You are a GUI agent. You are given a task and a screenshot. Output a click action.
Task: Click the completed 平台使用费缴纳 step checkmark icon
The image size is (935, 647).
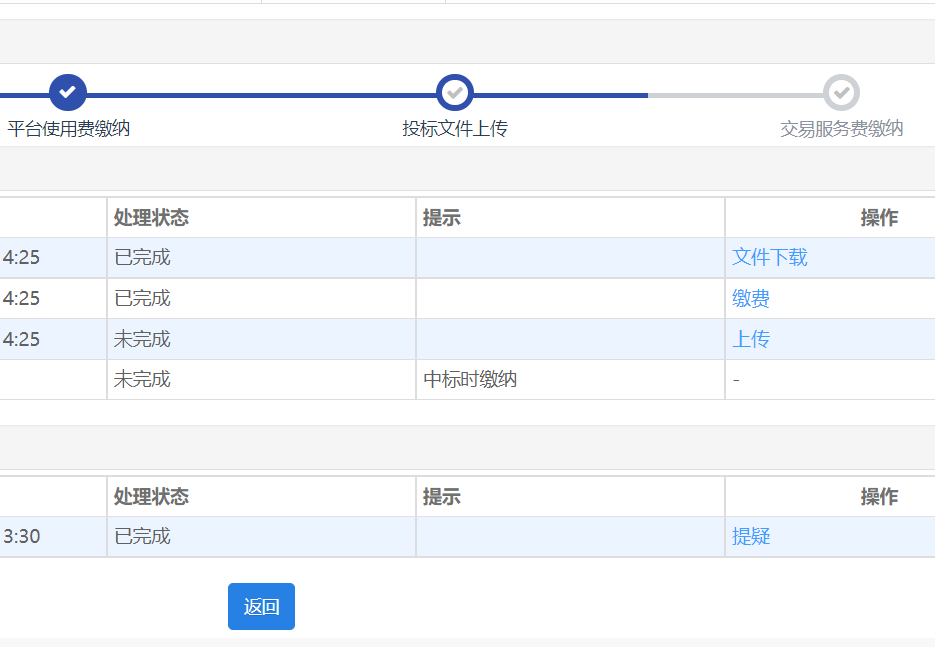point(68,92)
